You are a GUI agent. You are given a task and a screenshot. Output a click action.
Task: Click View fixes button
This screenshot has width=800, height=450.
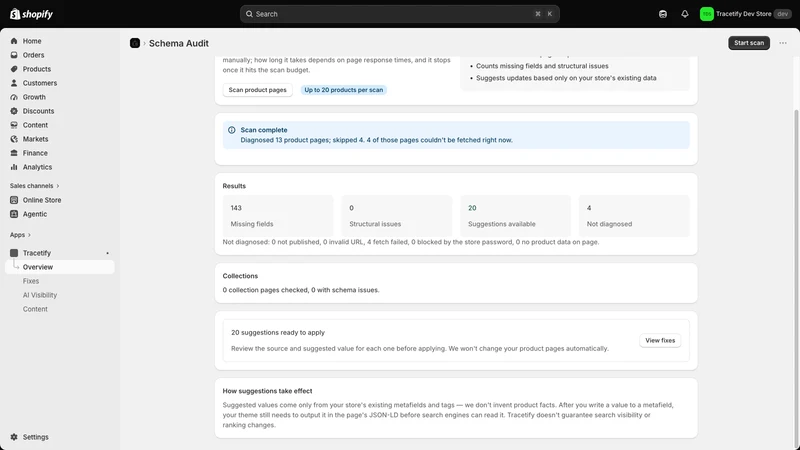click(660, 340)
